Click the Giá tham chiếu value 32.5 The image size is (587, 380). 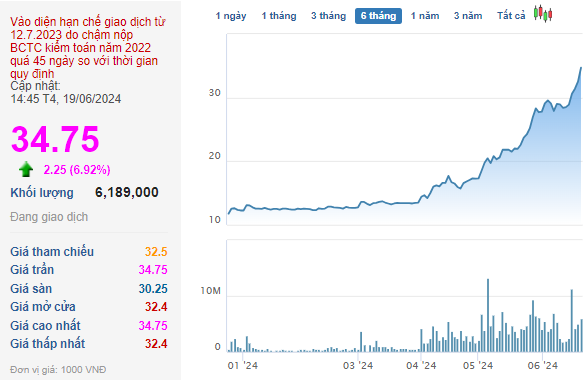pos(156,252)
